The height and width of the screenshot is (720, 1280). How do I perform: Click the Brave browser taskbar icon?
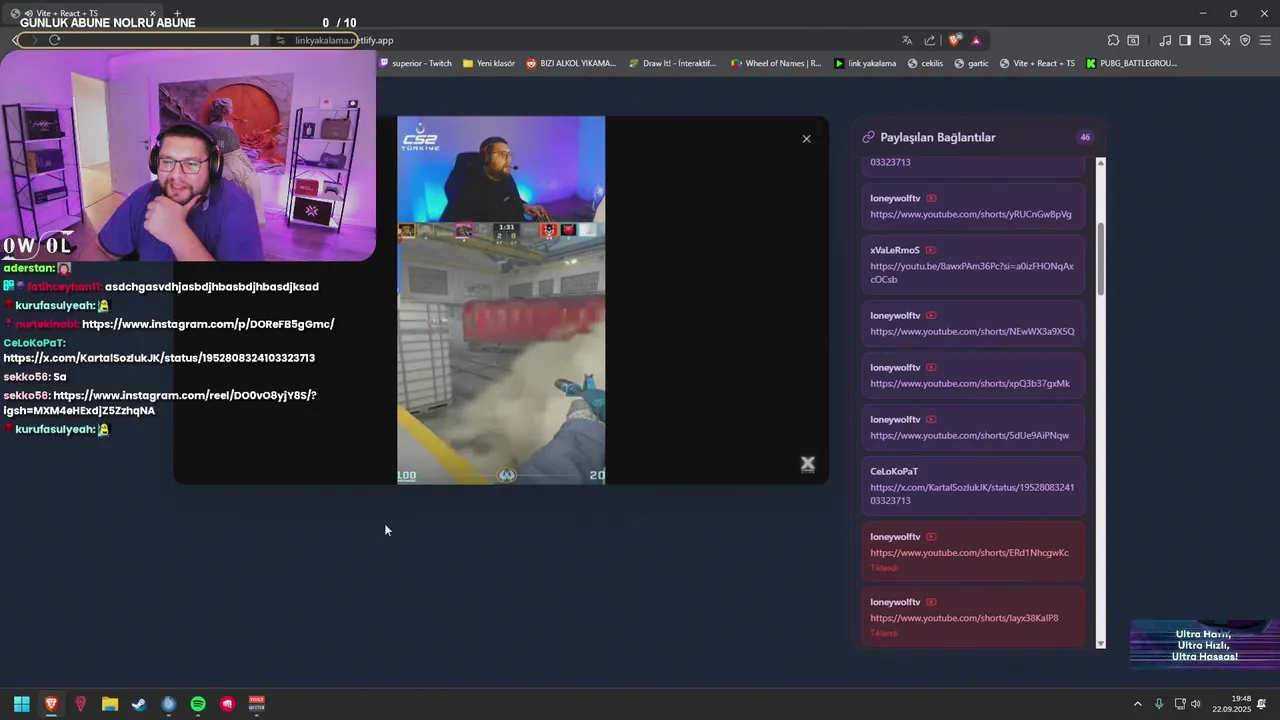(x=51, y=704)
